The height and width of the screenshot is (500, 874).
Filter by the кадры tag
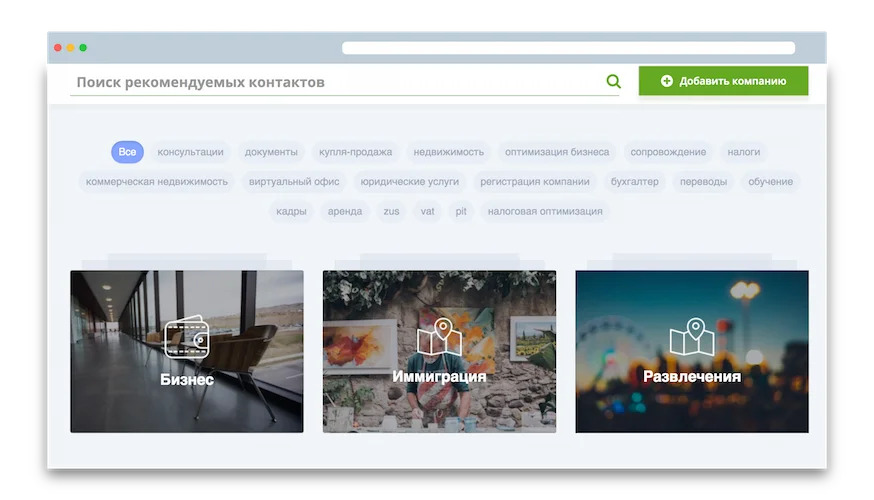click(x=291, y=211)
